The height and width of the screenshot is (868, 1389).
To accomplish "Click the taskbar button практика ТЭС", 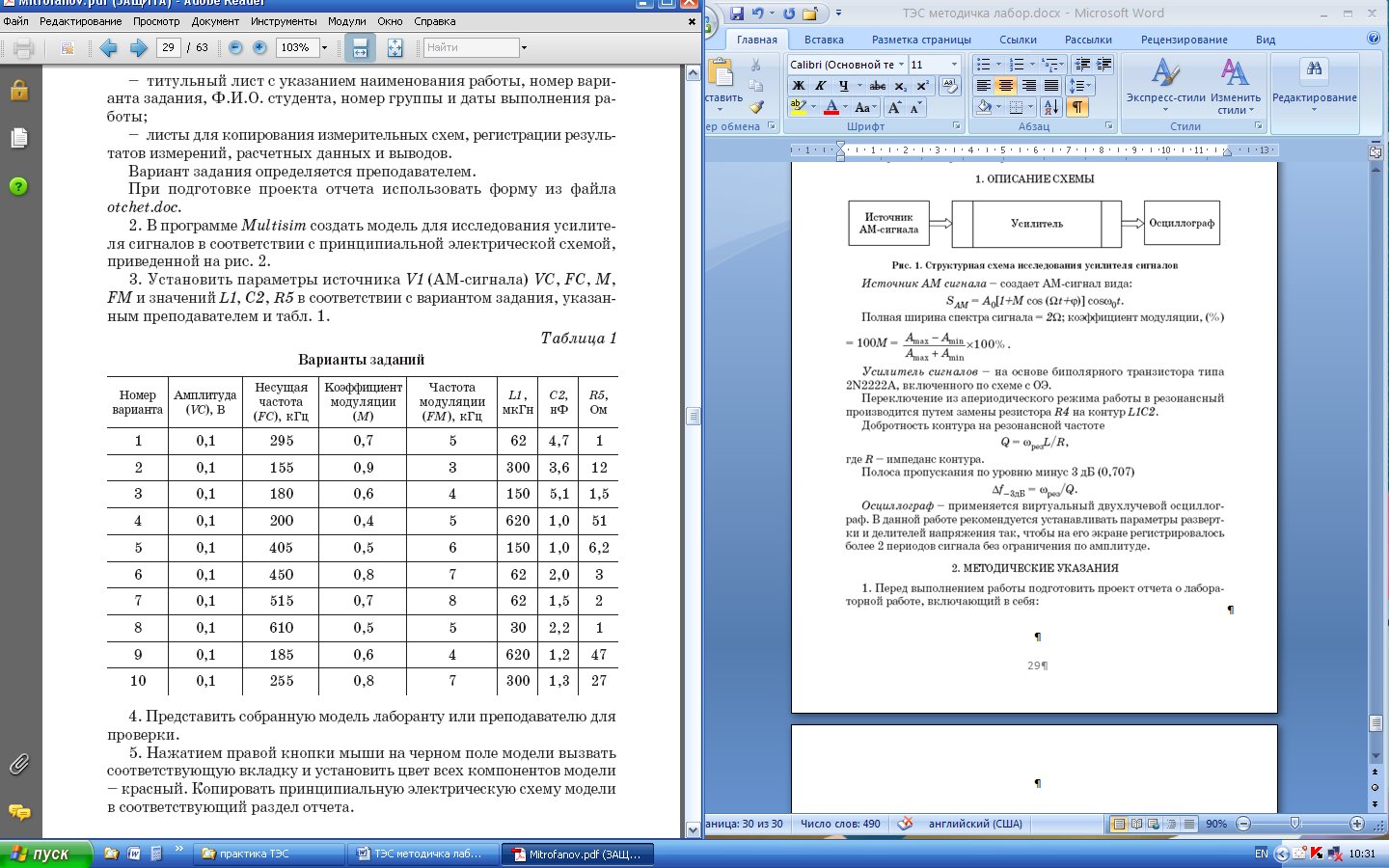I will coord(271,854).
